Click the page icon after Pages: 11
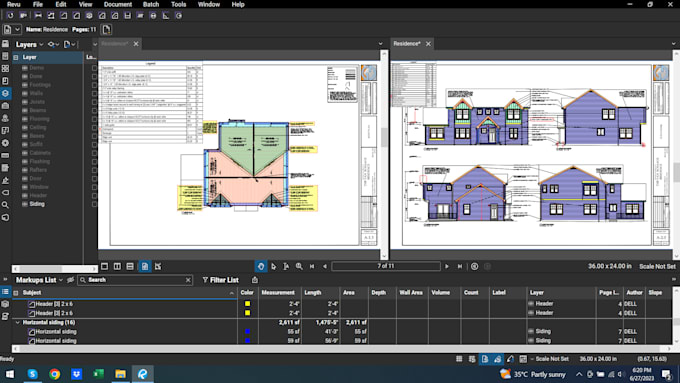The height and width of the screenshot is (383, 680). pyautogui.click(x=106, y=29)
